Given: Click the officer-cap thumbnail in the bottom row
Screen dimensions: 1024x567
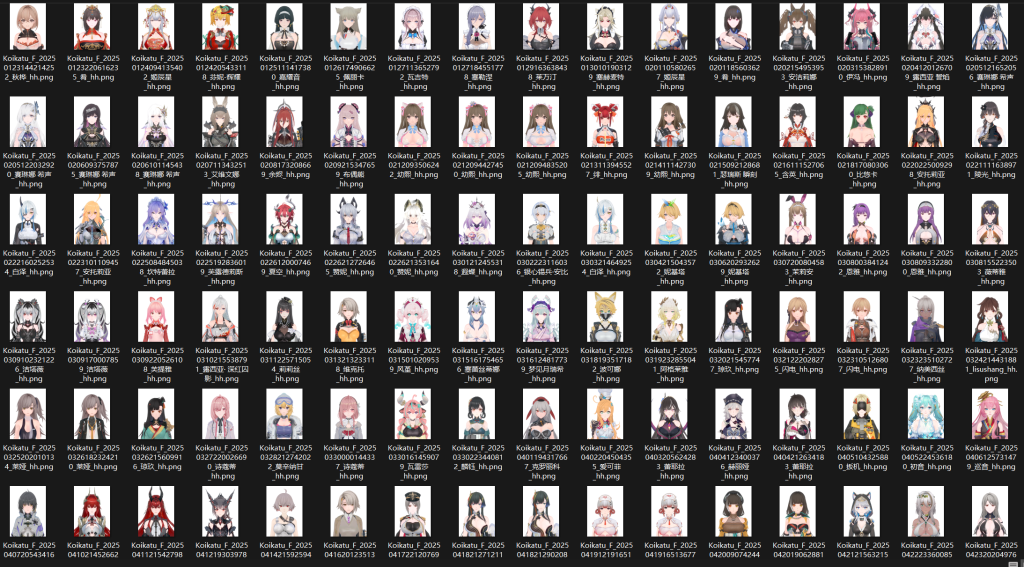Looking at the screenshot, I should (413, 511).
